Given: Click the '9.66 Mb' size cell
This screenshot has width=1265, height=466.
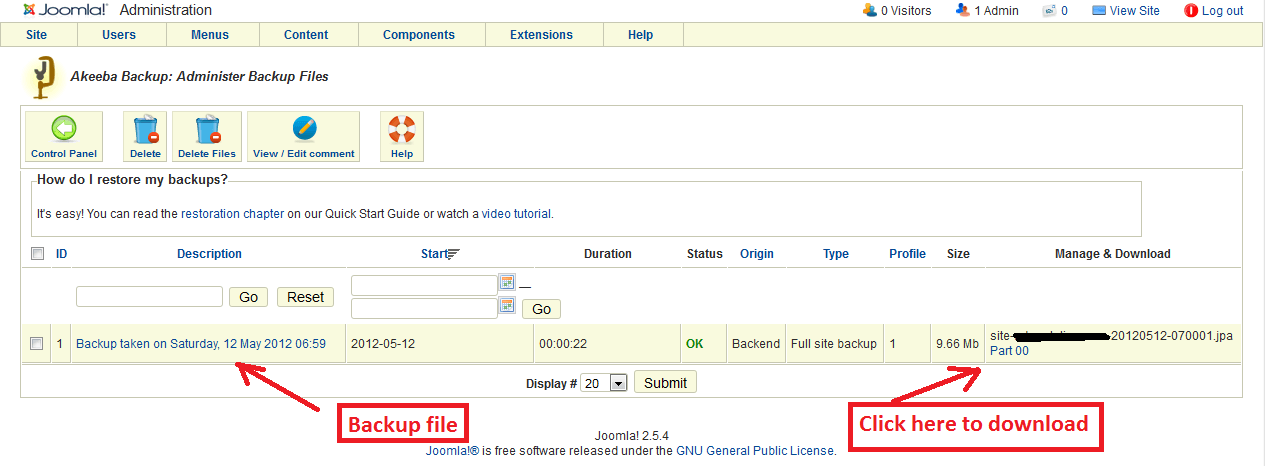Looking at the screenshot, I should 957,344.
